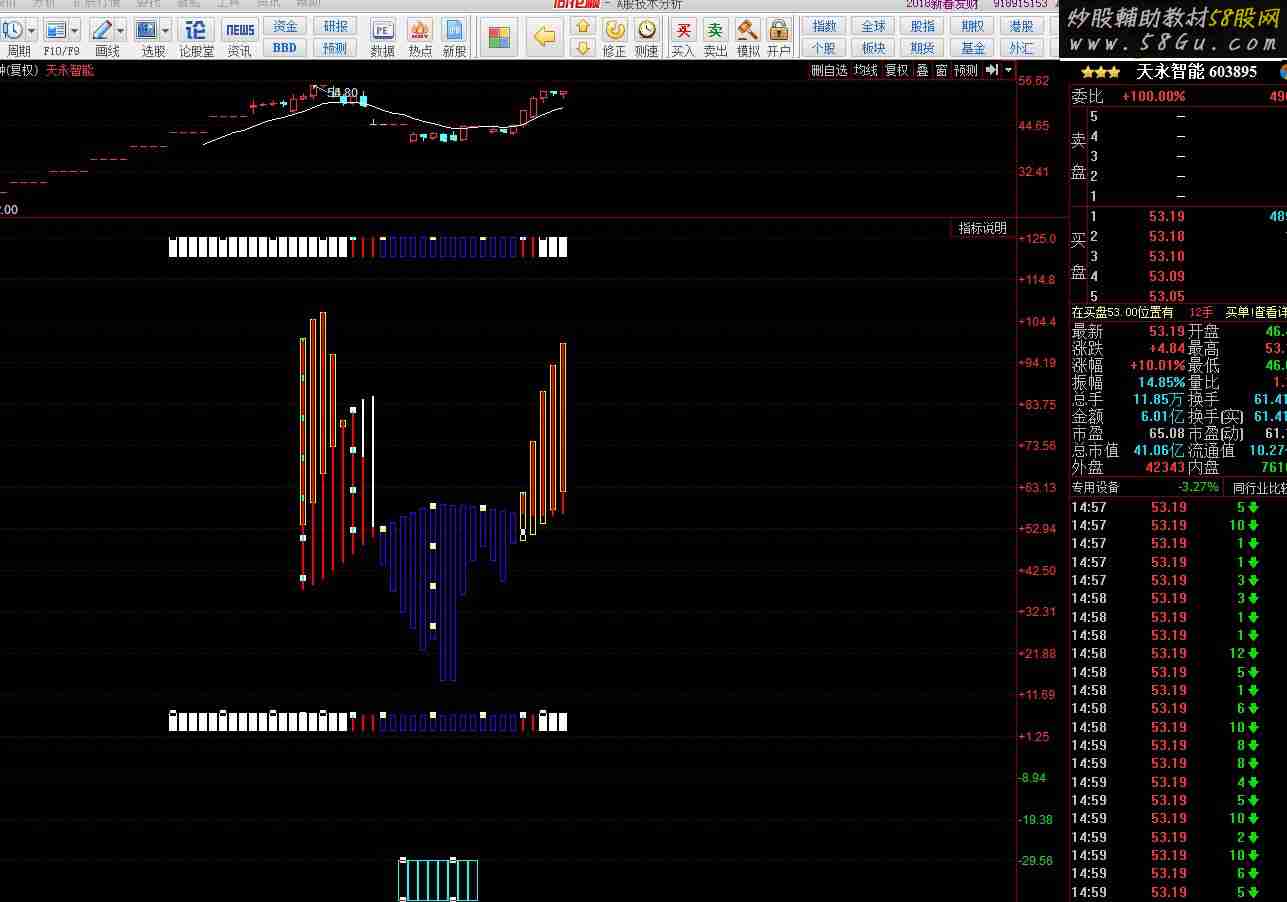Open the 测速 speed test tool
This screenshot has height=902, width=1287.
[647, 37]
